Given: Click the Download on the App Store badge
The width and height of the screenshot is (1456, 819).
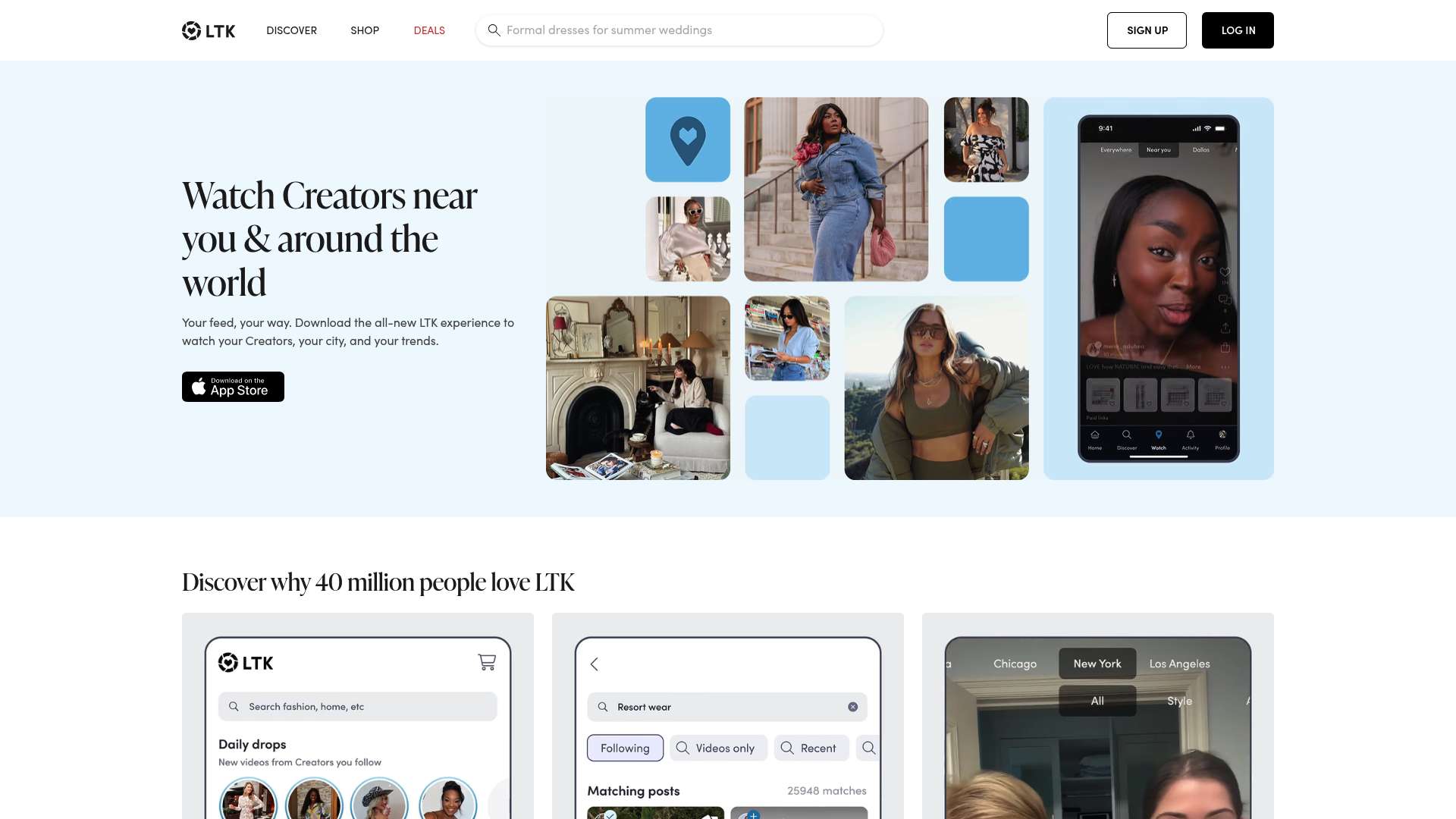Looking at the screenshot, I should click(233, 387).
